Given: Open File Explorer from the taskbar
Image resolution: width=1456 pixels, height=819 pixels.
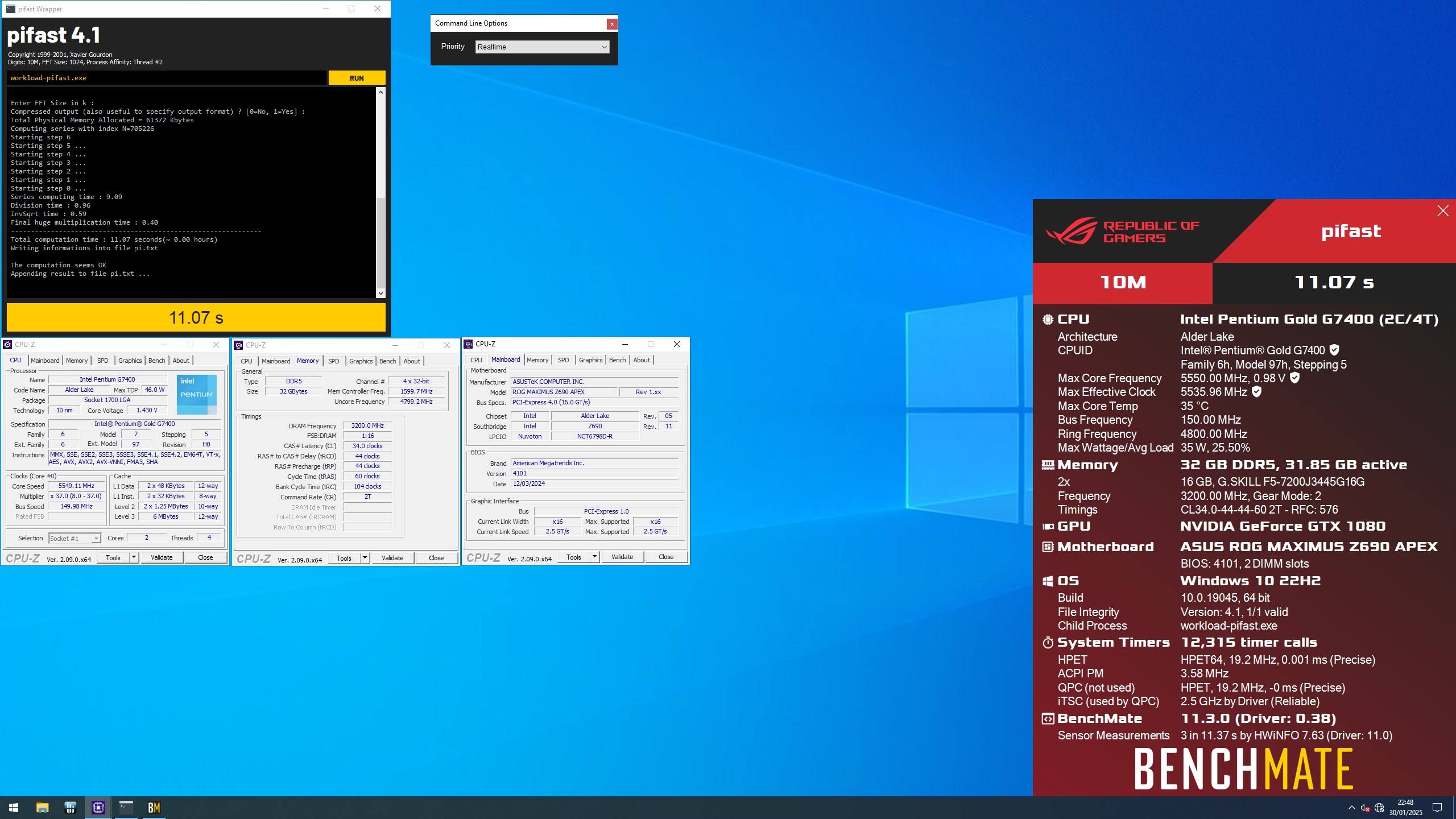Looking at the screenshot, I should click(x=42, y=808).
